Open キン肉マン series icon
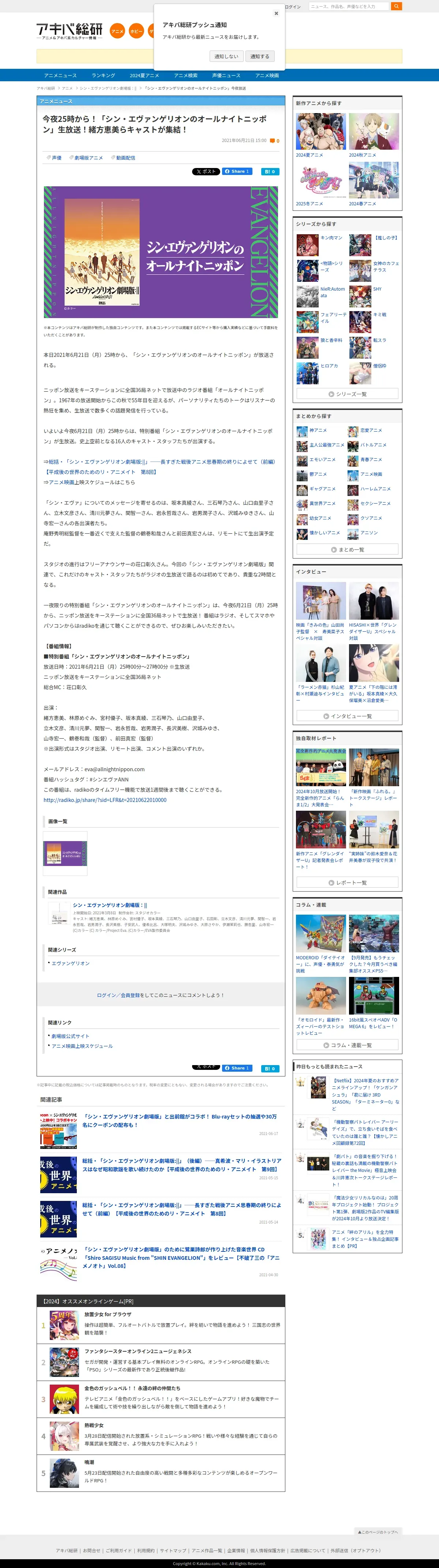439x1568 pixels. coord(307,245)
